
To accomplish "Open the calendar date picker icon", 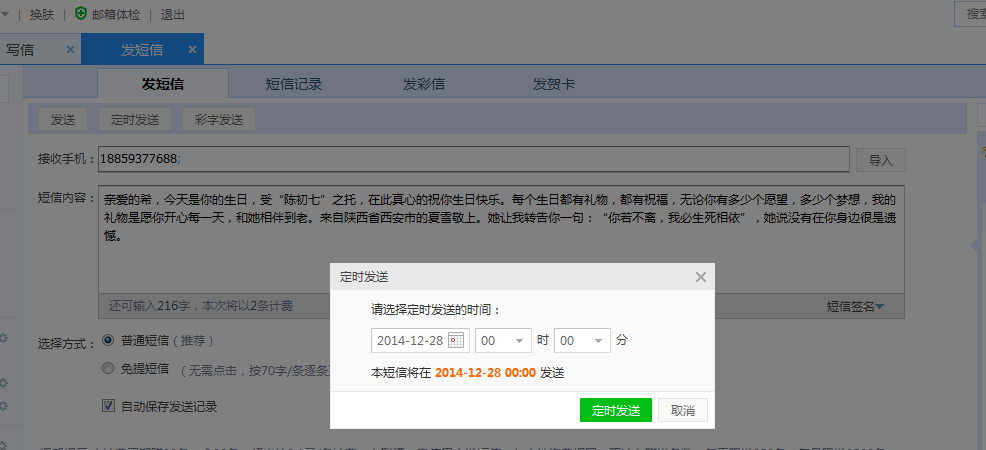I will (x=456, y=341).
